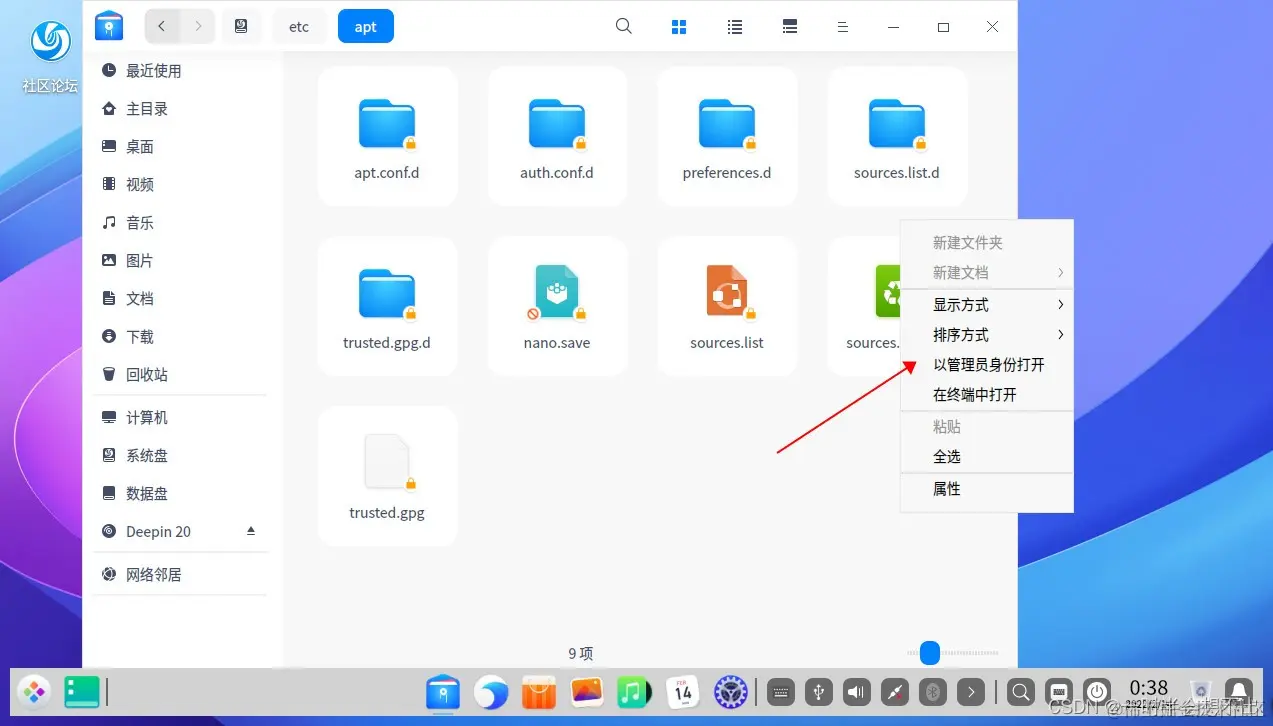Open the search icon in title bar
Image resolution: width=1273 pixels, height=726 pixels.
[x=624, y=26]
